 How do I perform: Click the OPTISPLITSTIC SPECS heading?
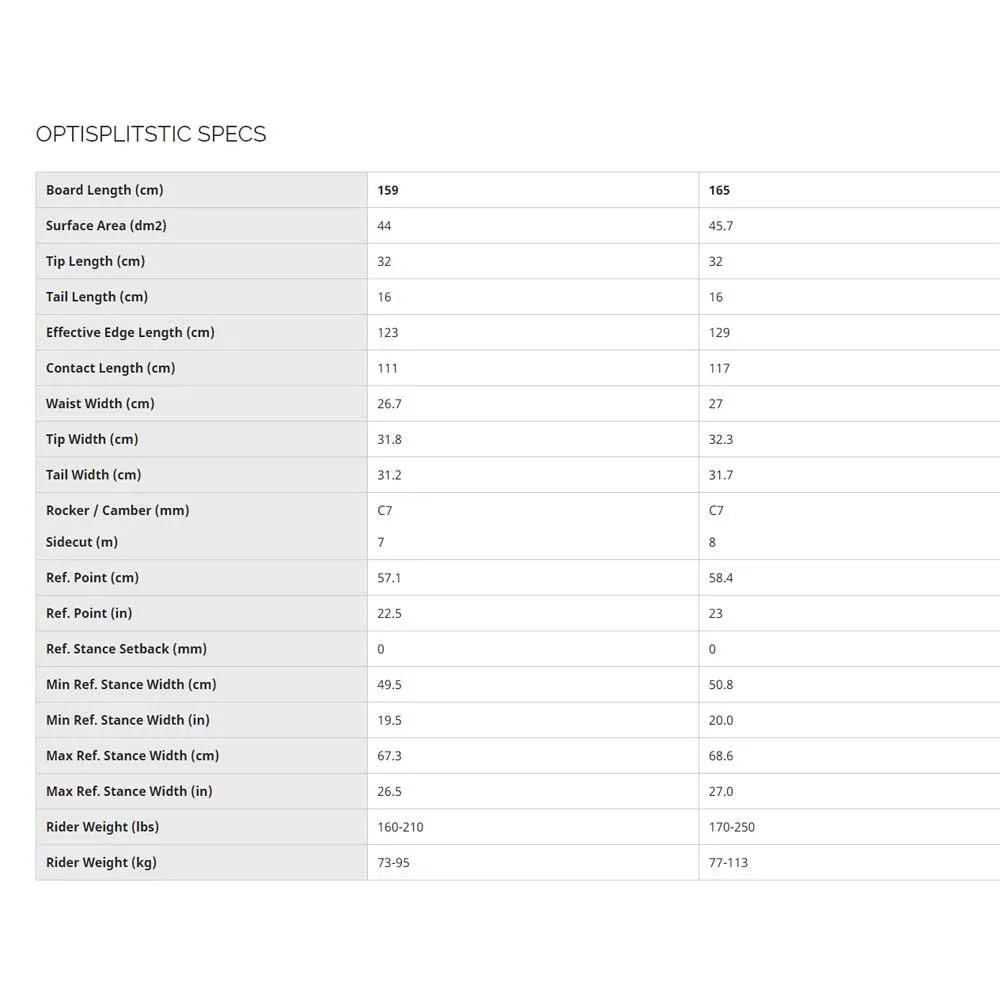pos(151,134)
